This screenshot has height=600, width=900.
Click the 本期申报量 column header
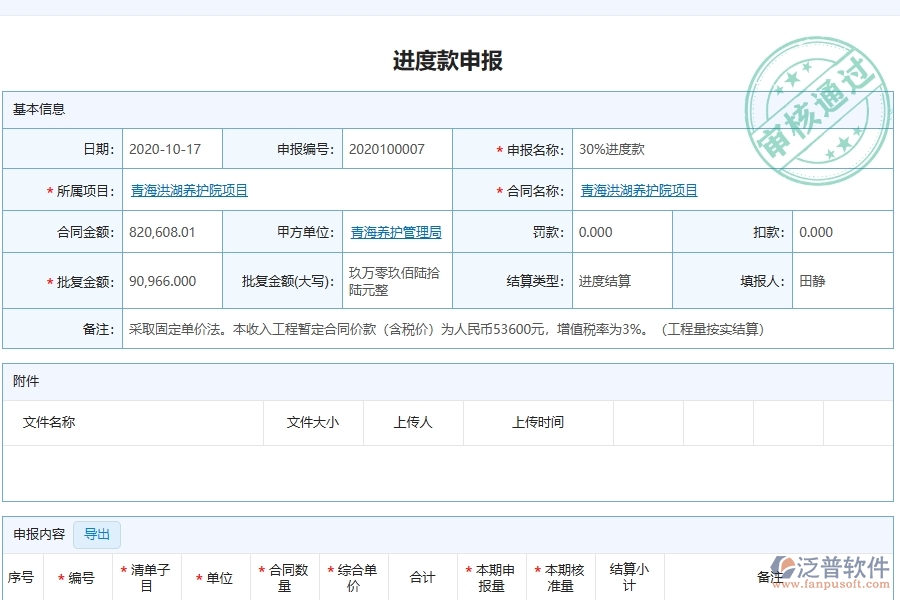pos(495,576)
